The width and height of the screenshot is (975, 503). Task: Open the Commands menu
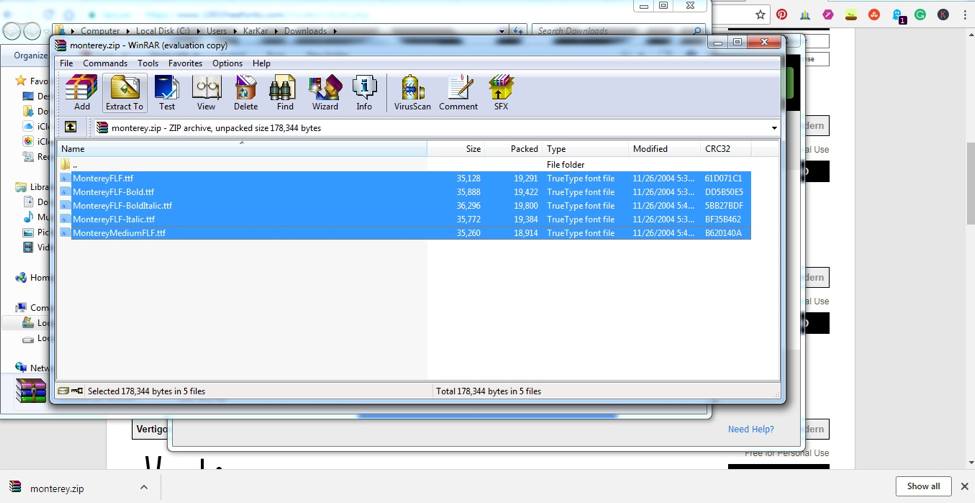click(105, 63)
